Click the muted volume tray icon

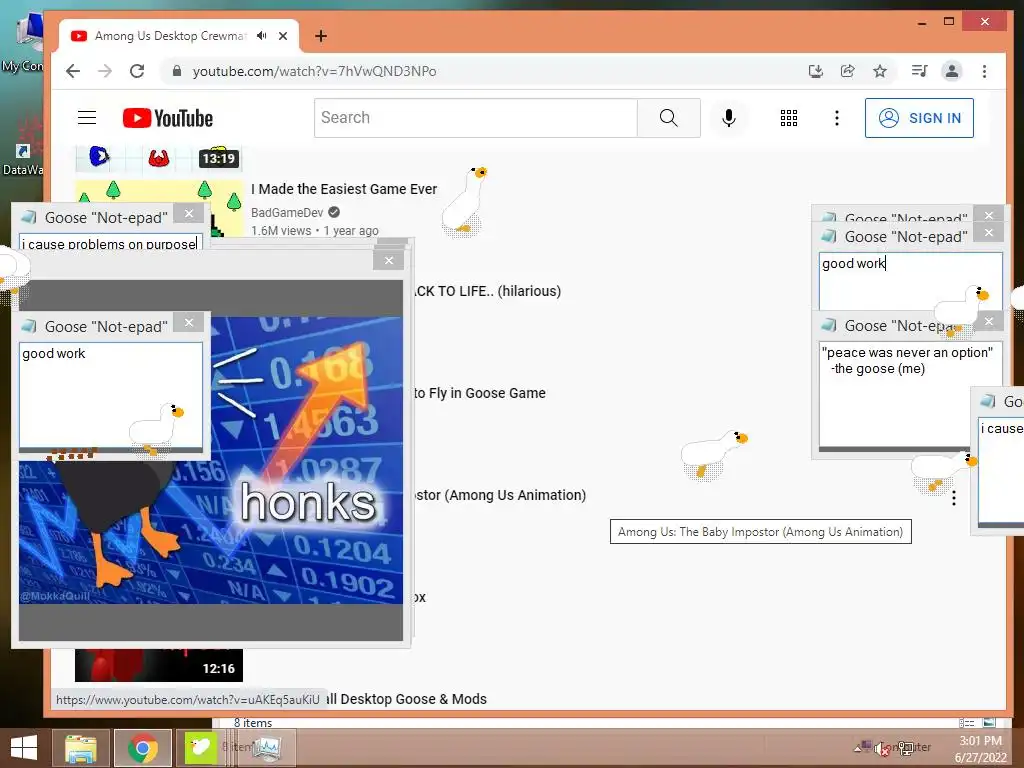point(882,749)
